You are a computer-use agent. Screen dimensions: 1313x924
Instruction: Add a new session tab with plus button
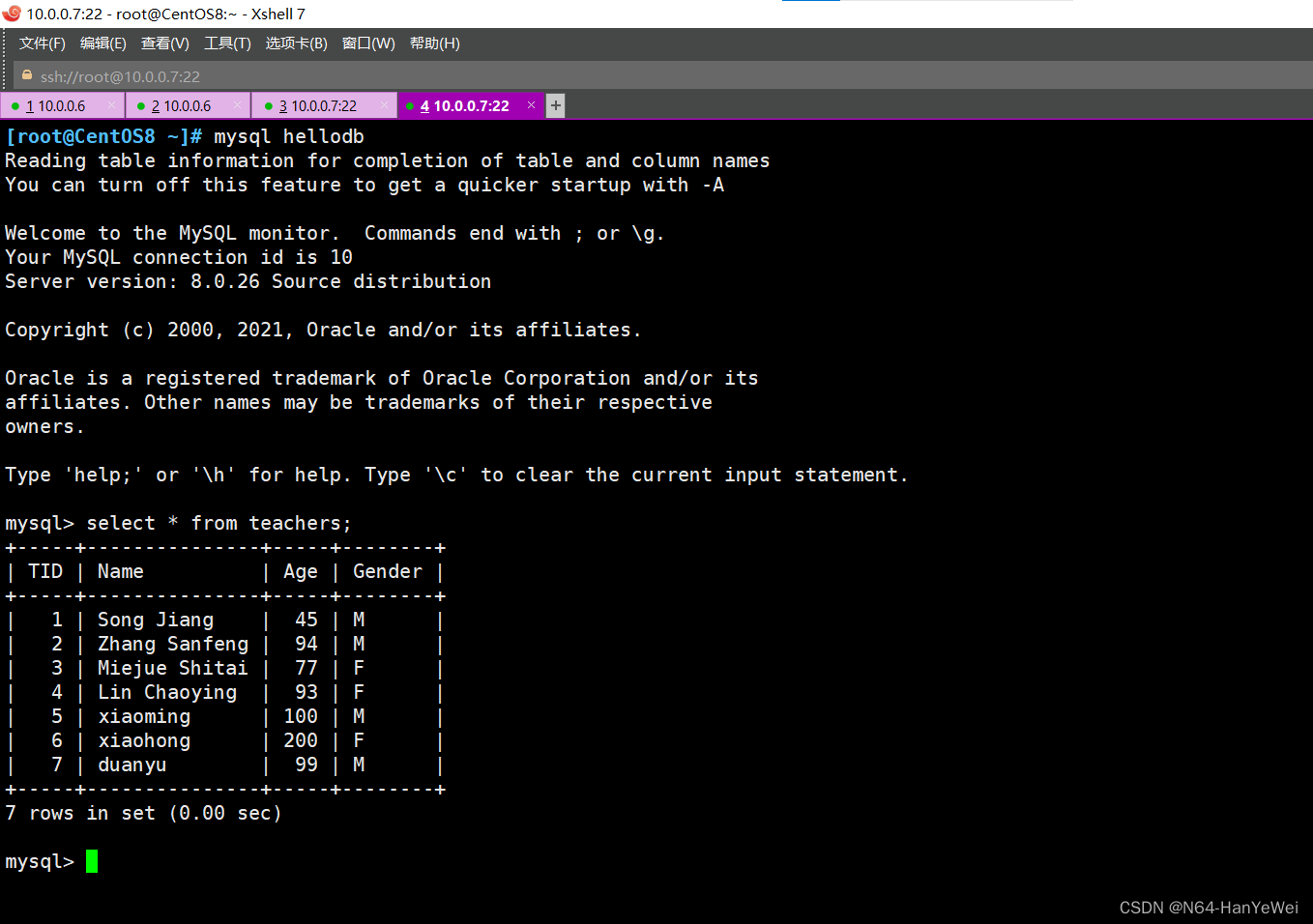click(555, 105)
